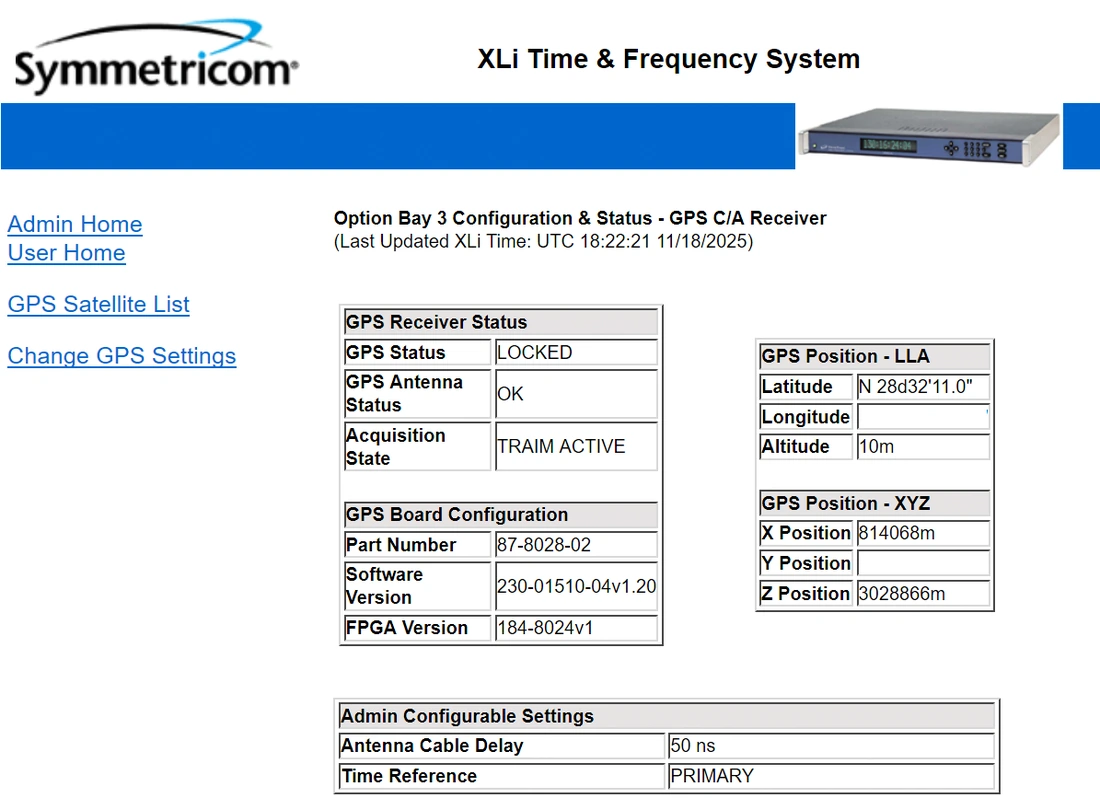Open the GPS Satellite List link
This screenshot has height=798, width=1100.
coord(98,304)
